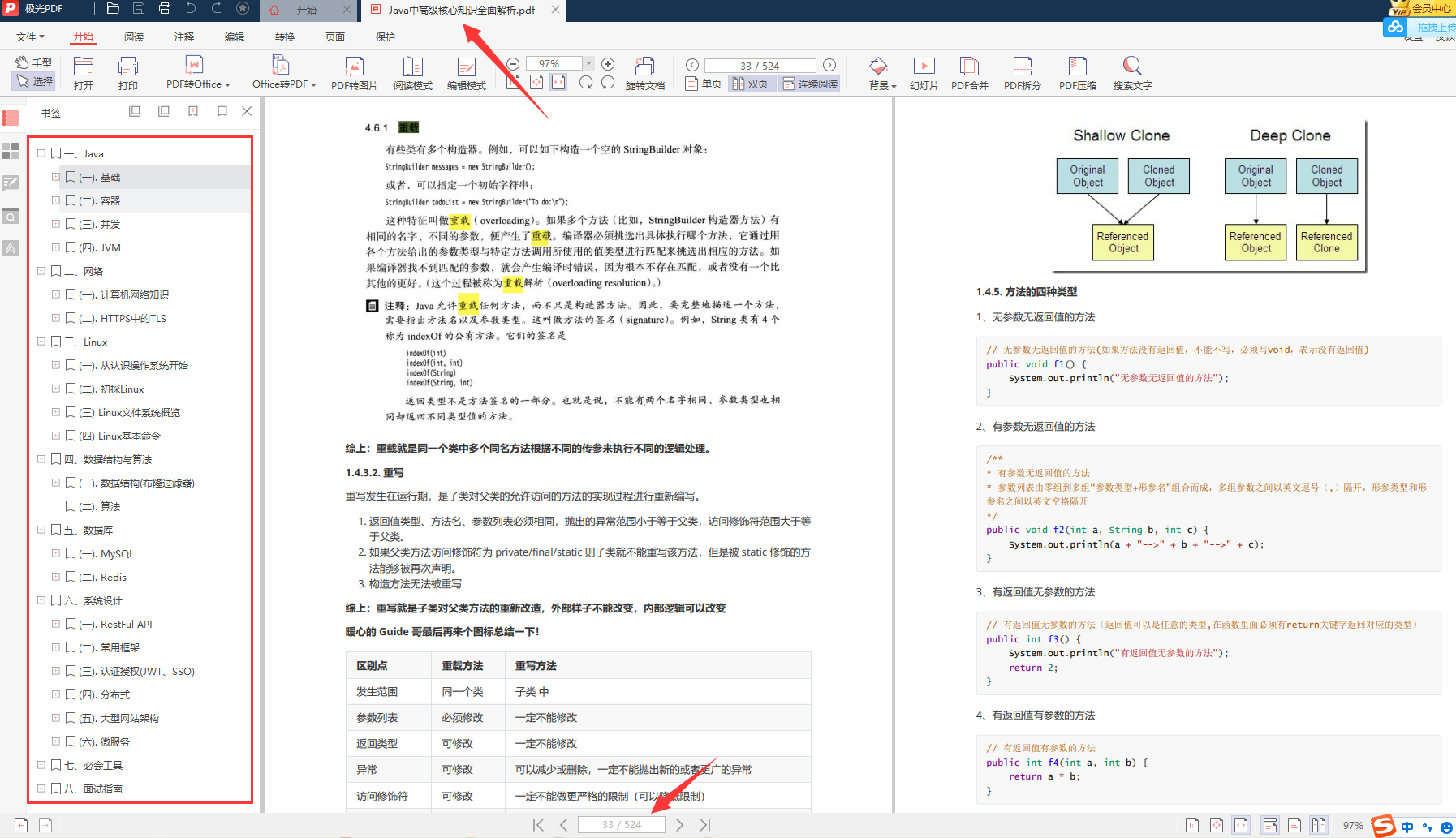This screenshot has width=1456, height=838.
Task: Open the annotations panel in left sidebar
Action: [x=11, y=183]
